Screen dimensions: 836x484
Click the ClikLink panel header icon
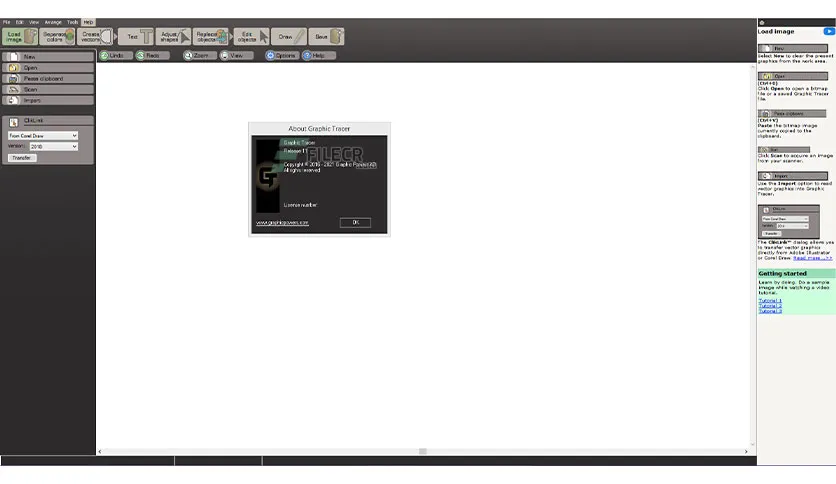point(13,122)
